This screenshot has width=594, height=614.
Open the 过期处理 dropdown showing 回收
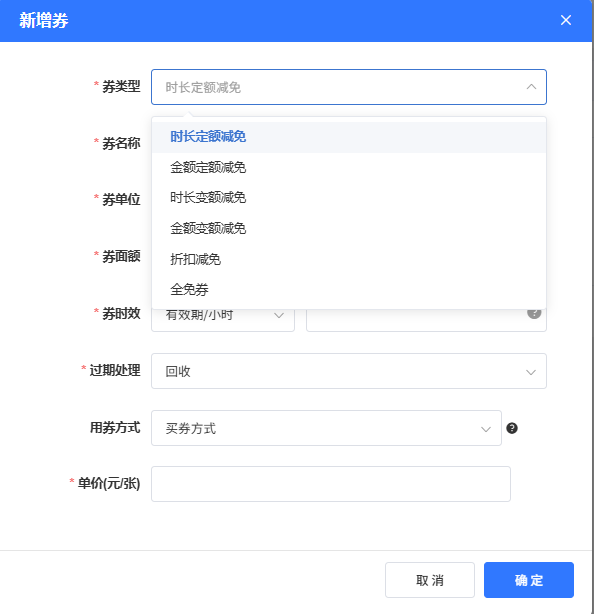point(348,371)
